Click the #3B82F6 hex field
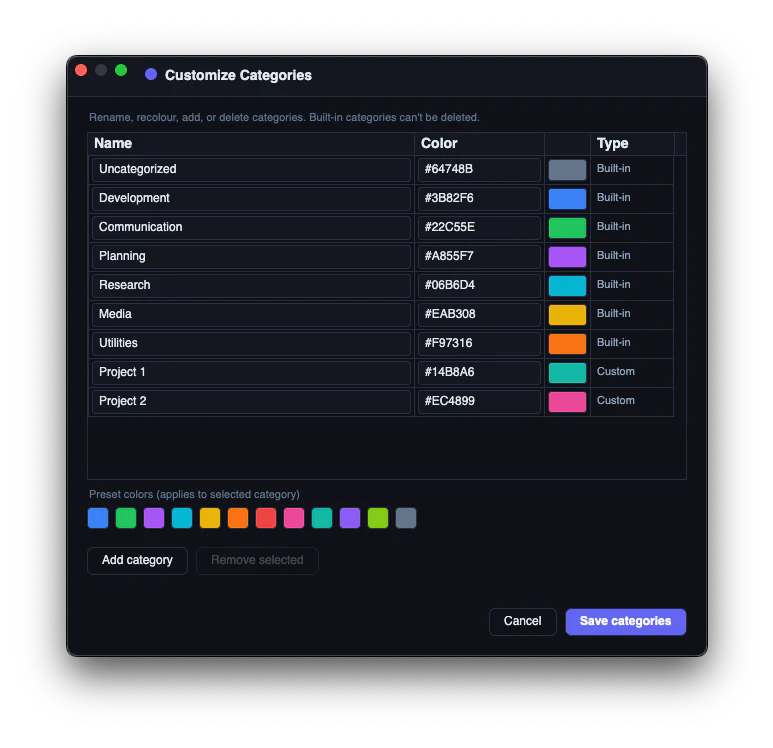Image resolution: width=773 pixels, height=748 pixels. click(479, 199)
